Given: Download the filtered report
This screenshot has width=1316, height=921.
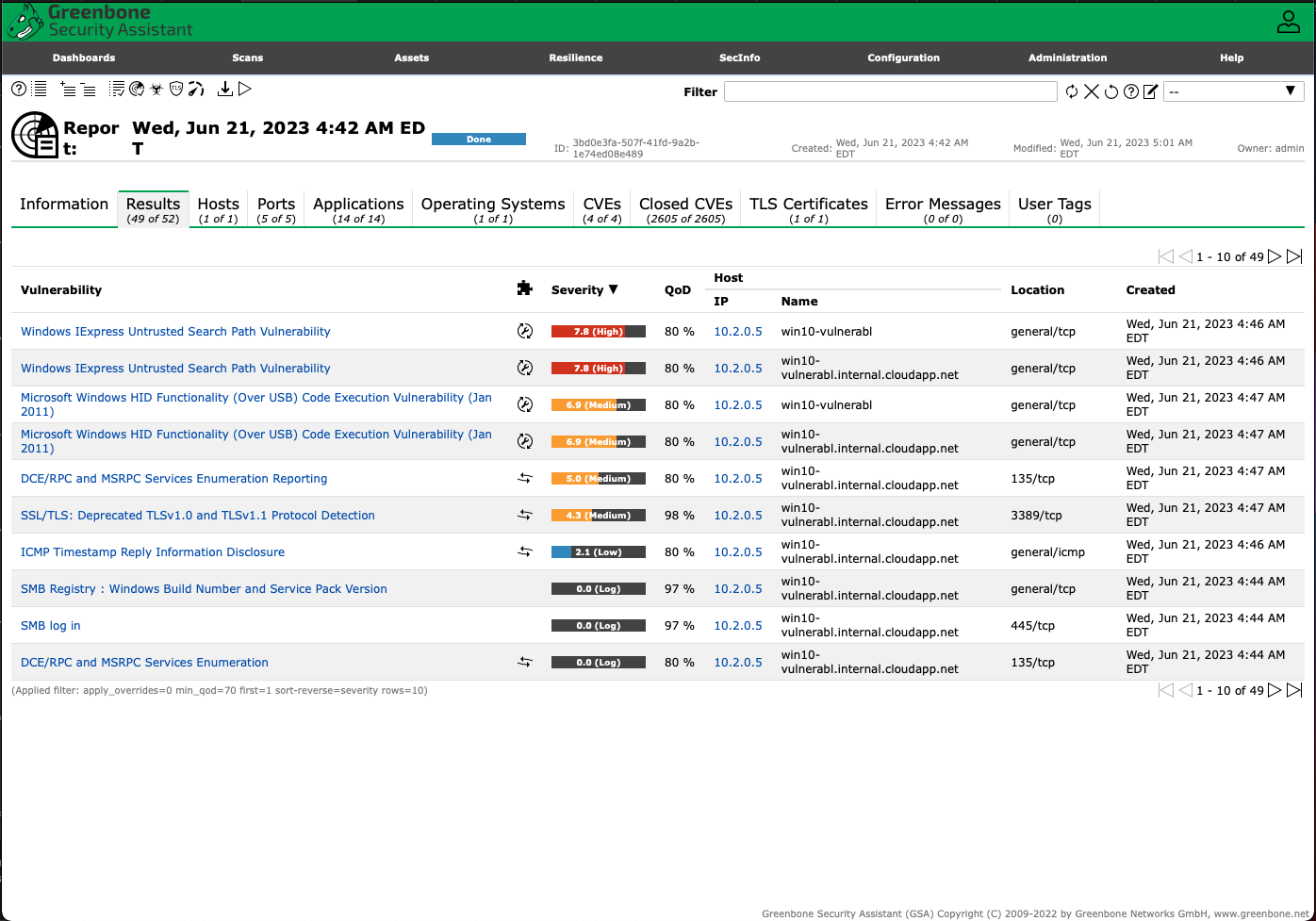Looking at the screenshot, I should coord(224,90).
